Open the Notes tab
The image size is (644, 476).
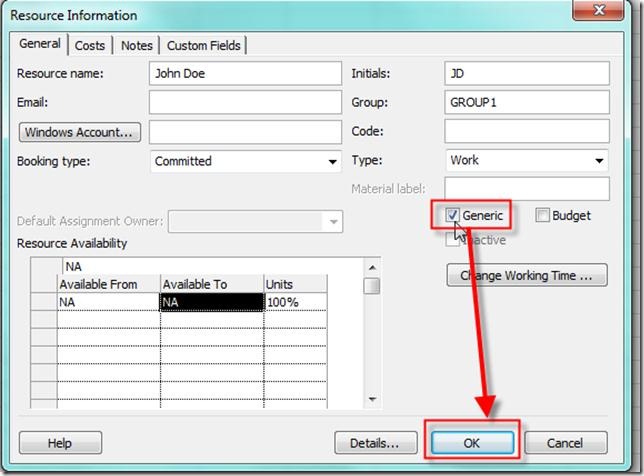(x=137, y=45)
